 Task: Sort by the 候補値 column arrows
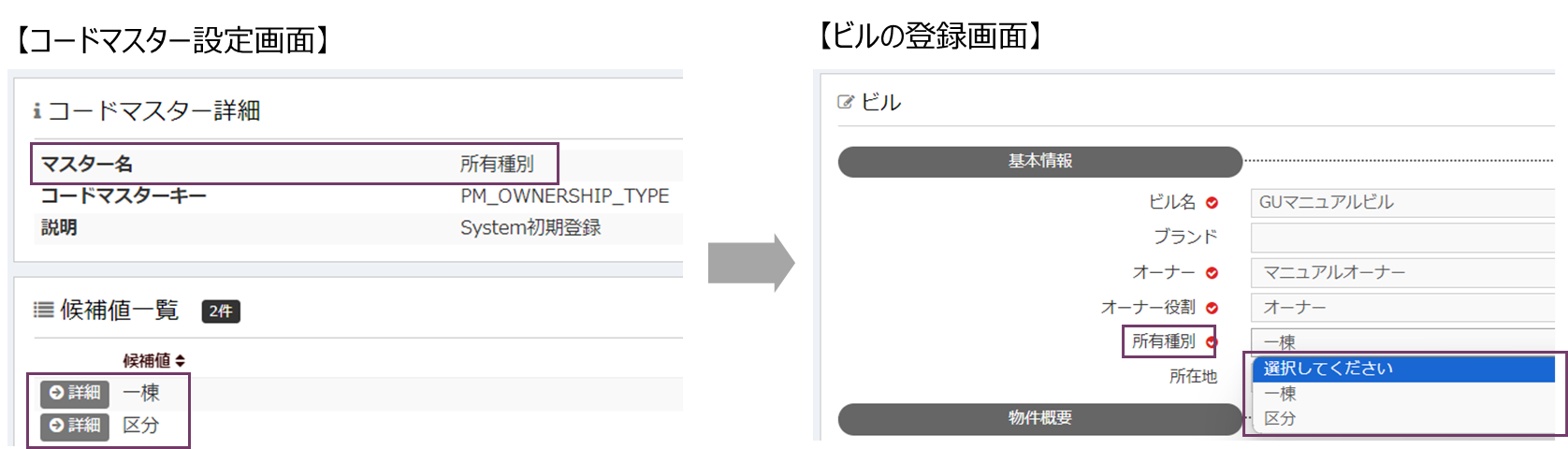[180, 361]
